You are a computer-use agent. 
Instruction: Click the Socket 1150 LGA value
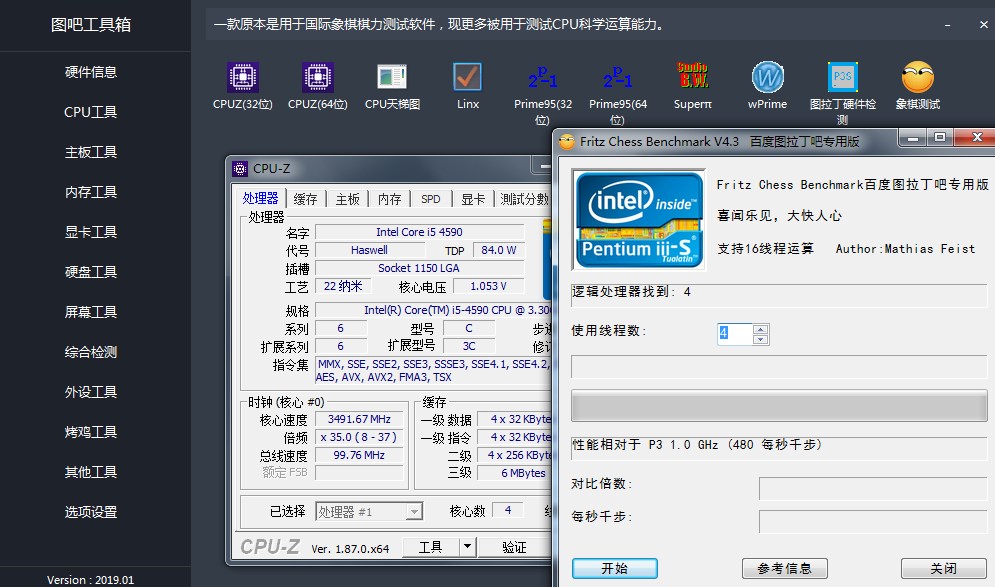coord(419,268)
